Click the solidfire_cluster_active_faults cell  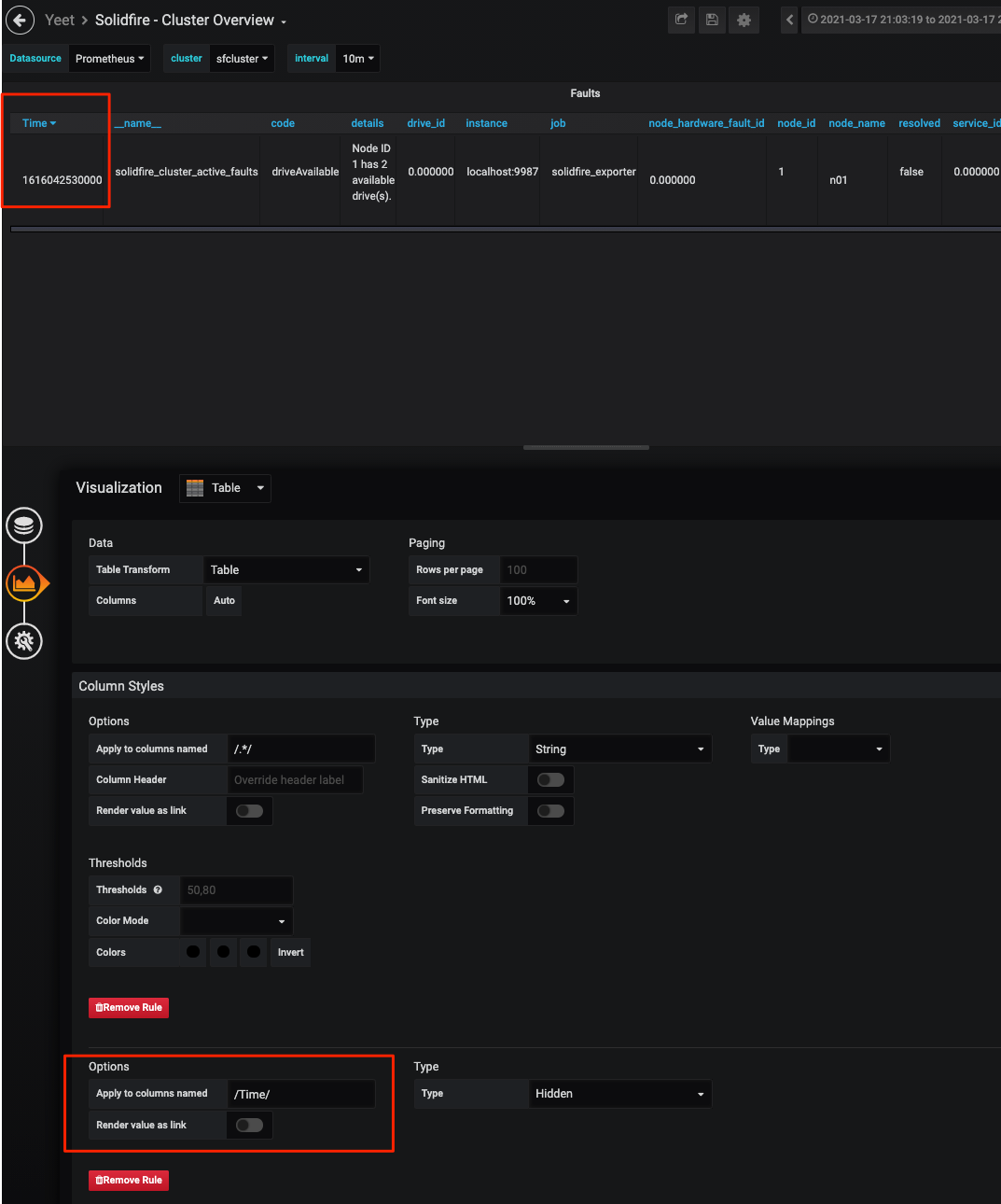(187, 172)
